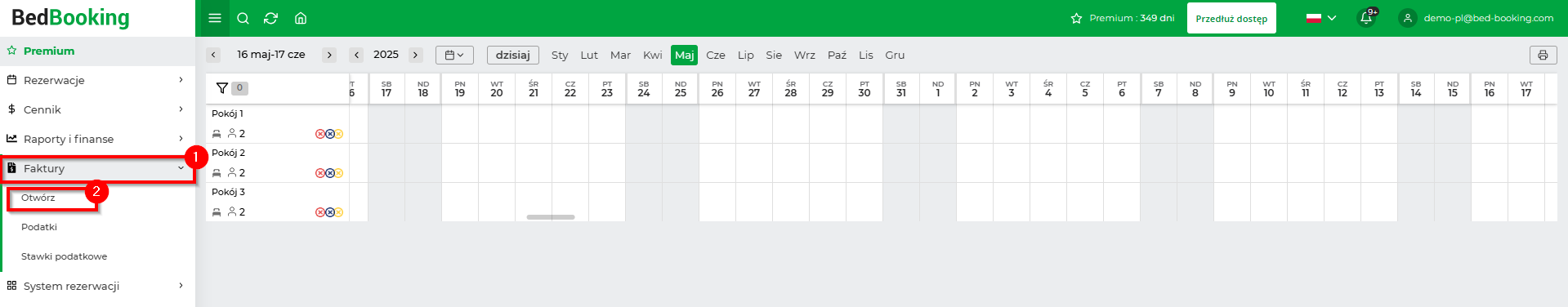Click red circle icon for Pokój 1
Image resolution: width=1568 pixels, height=307 pixels.
click(320, 134)
